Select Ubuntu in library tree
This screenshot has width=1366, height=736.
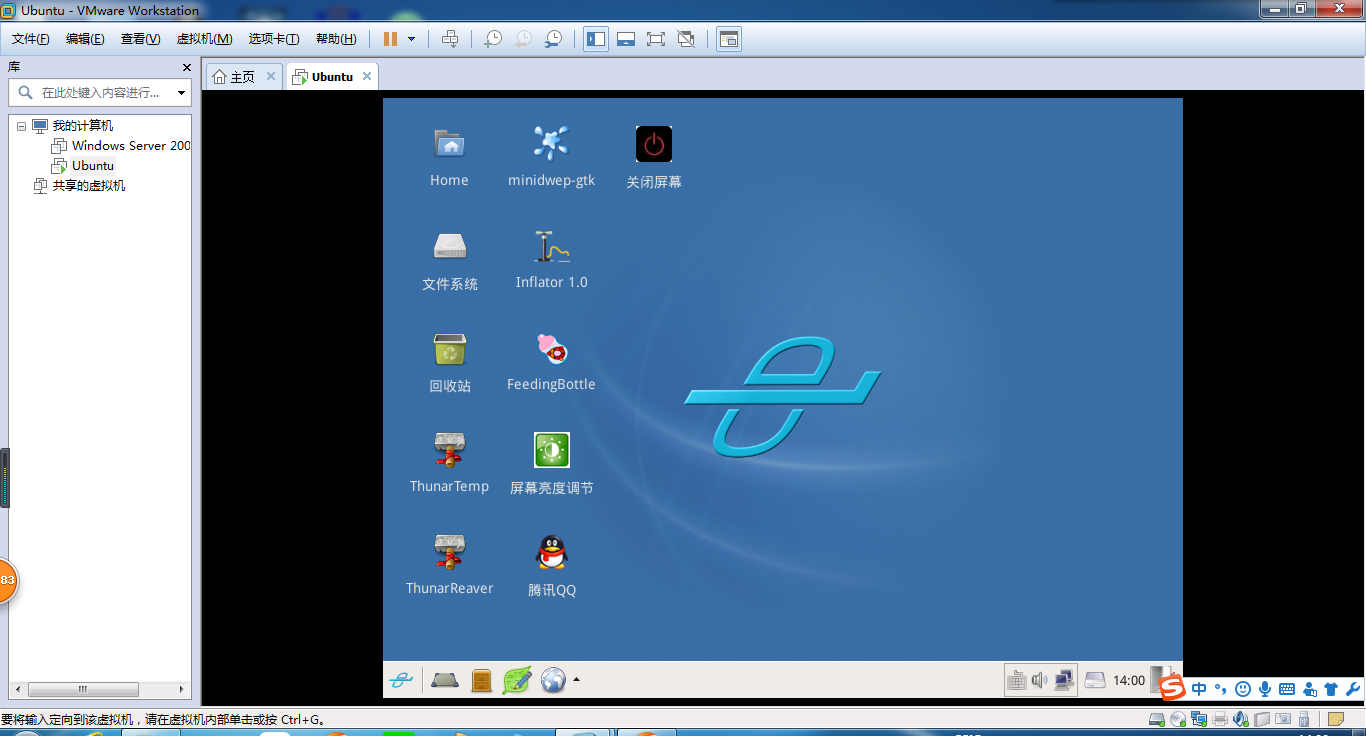pos(84,166)
